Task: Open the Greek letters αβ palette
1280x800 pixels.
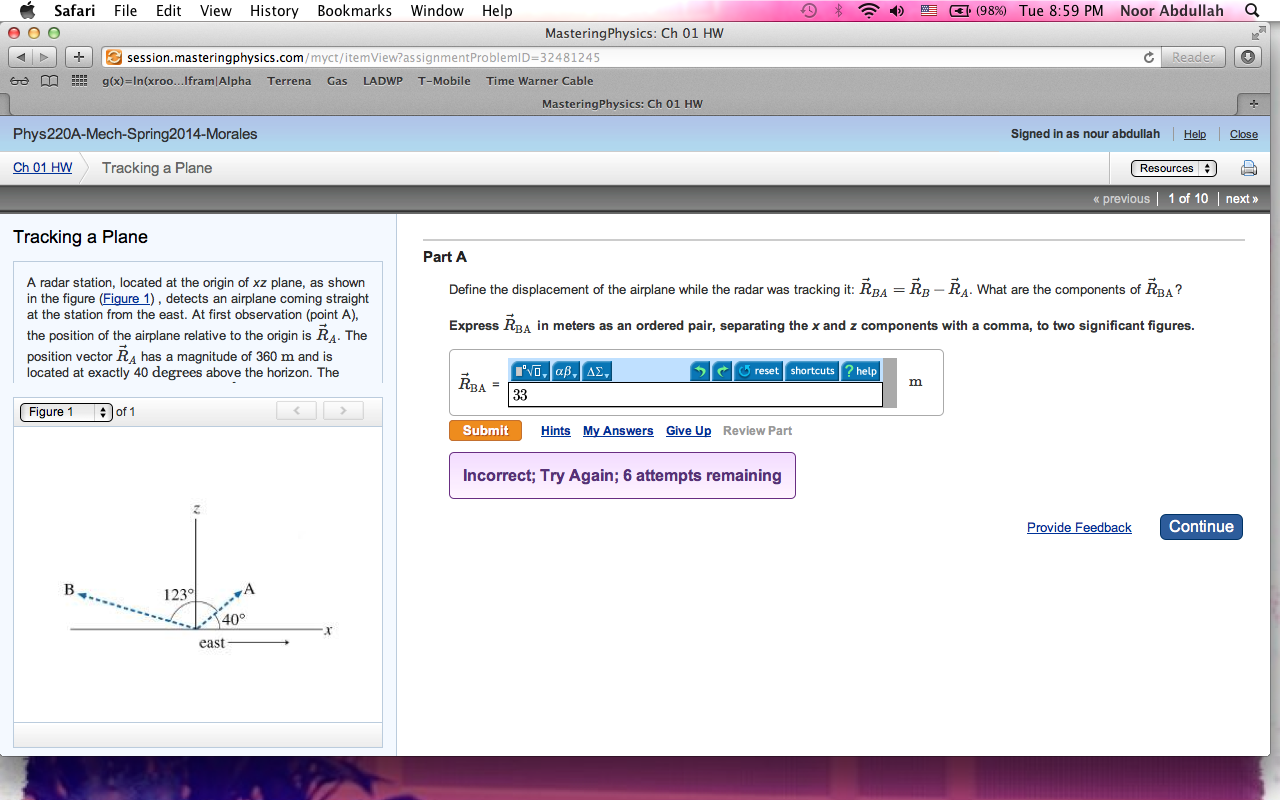Action: click(565, 371)
